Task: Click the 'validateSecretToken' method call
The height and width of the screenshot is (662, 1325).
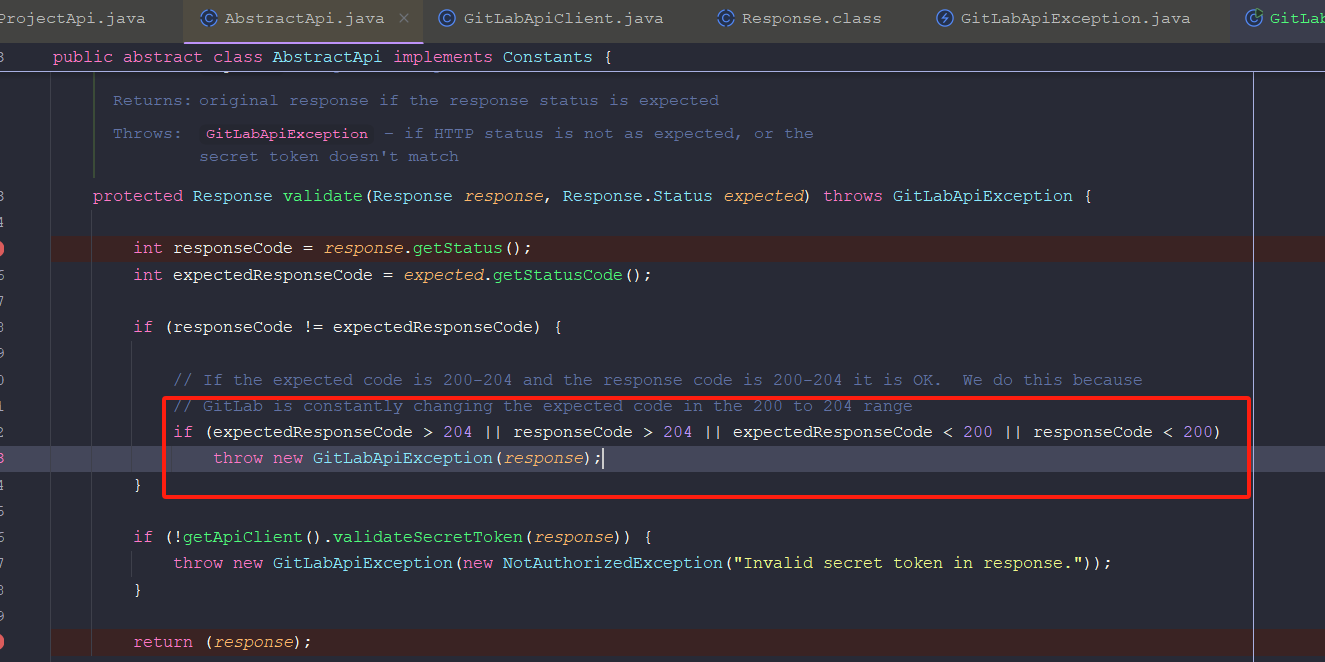Action: (x=428, y=537)
